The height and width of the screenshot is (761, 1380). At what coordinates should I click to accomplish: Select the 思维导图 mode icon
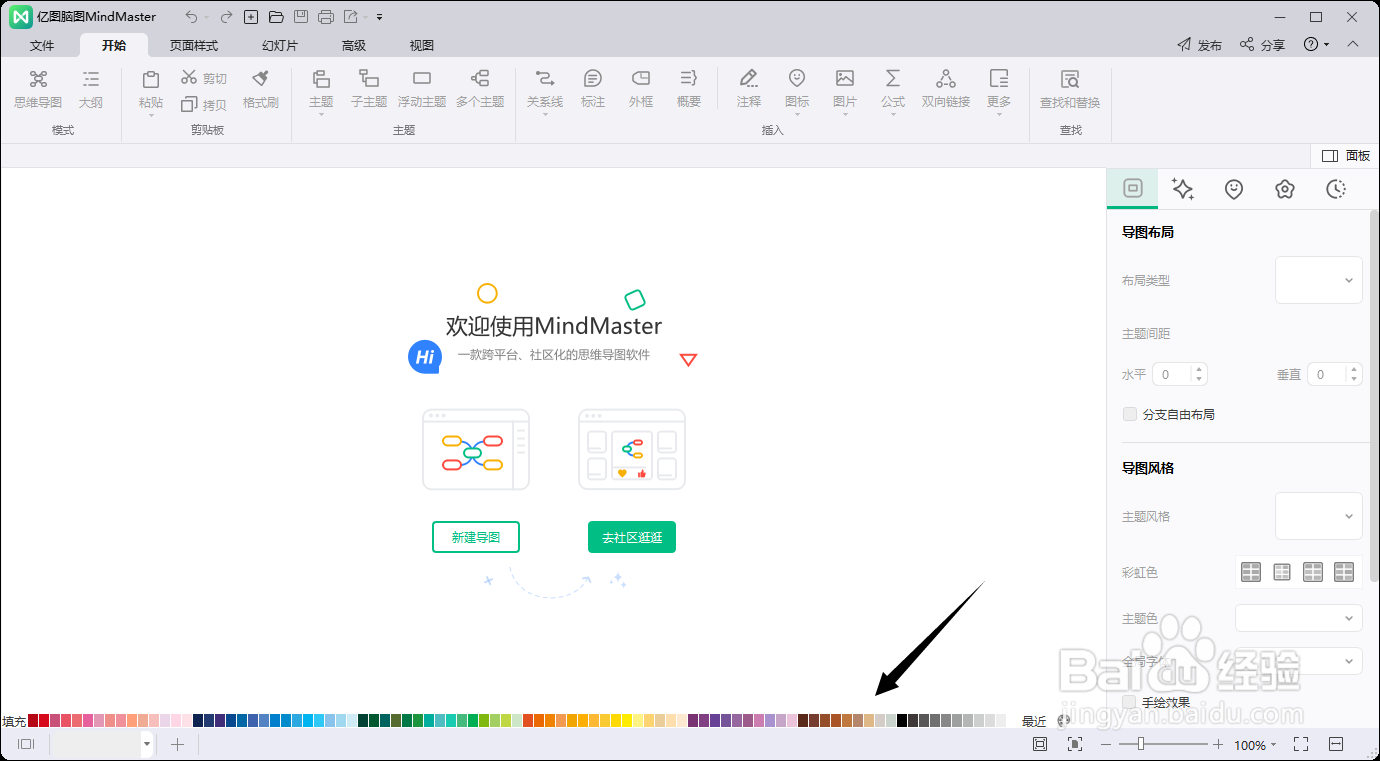click(38, 79)
